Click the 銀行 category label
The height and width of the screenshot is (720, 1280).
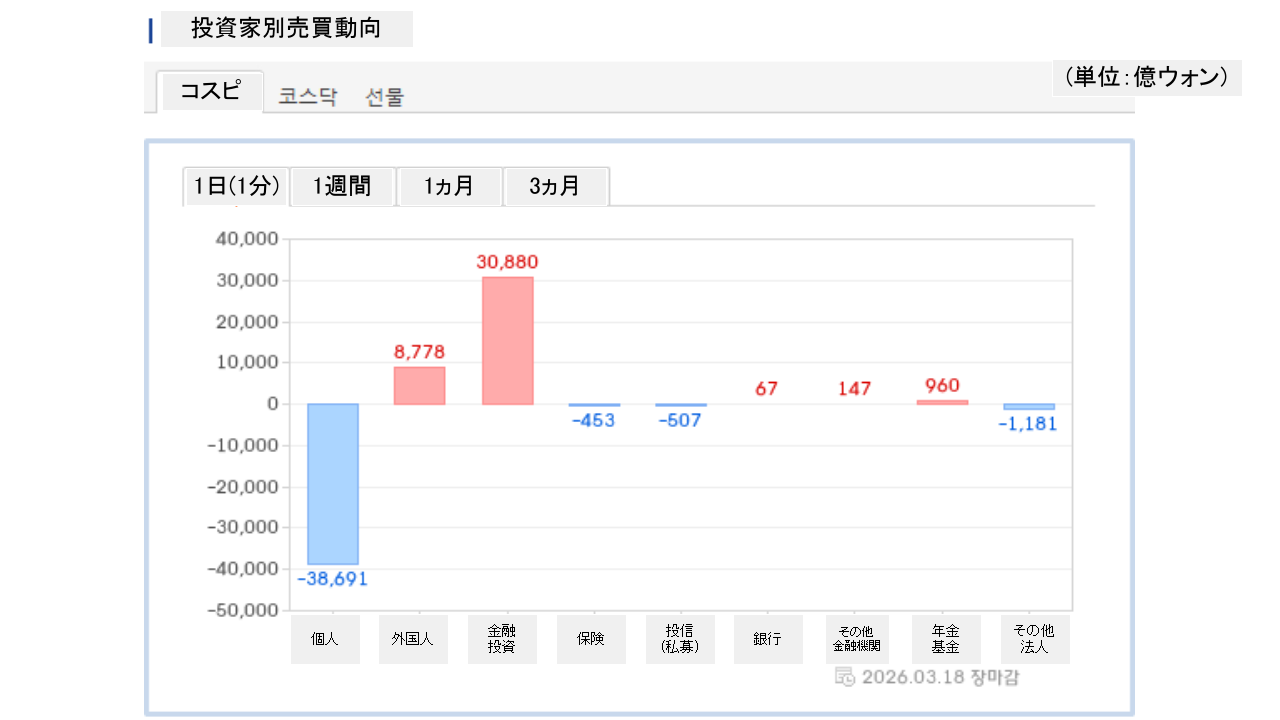click(x=768, y=639)
